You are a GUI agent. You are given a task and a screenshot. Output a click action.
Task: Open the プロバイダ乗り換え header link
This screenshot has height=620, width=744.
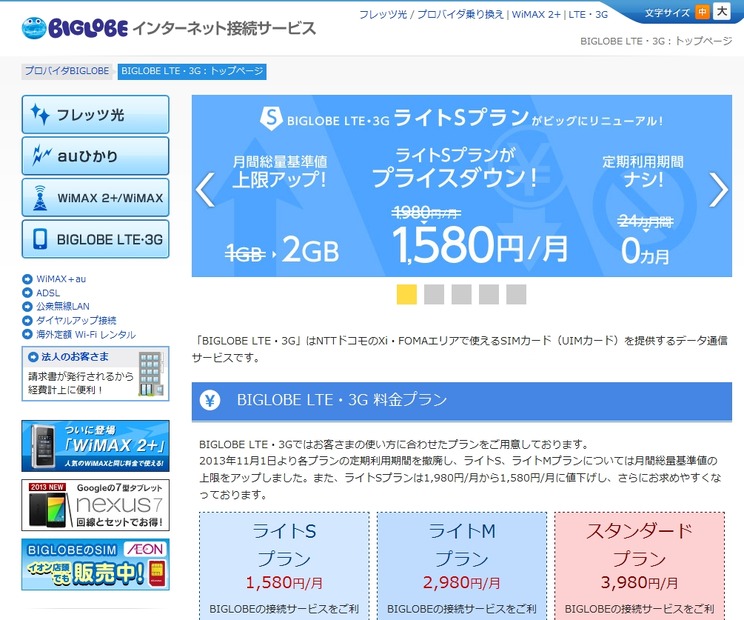(460, 15)
